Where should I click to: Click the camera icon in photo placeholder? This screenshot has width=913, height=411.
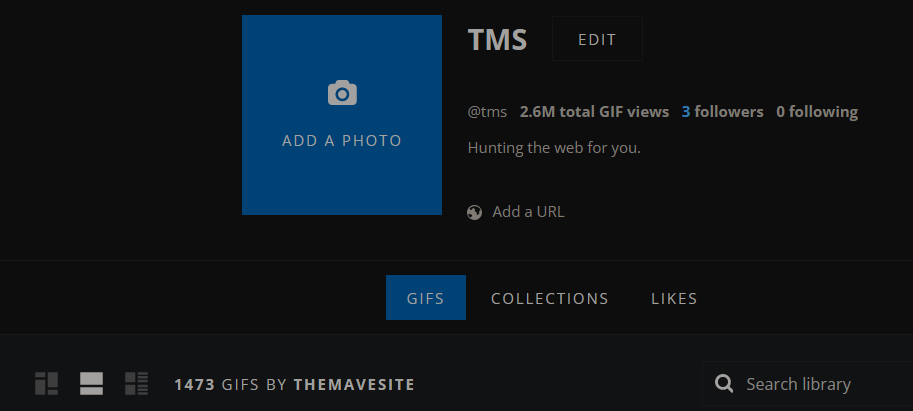point(342,93)
